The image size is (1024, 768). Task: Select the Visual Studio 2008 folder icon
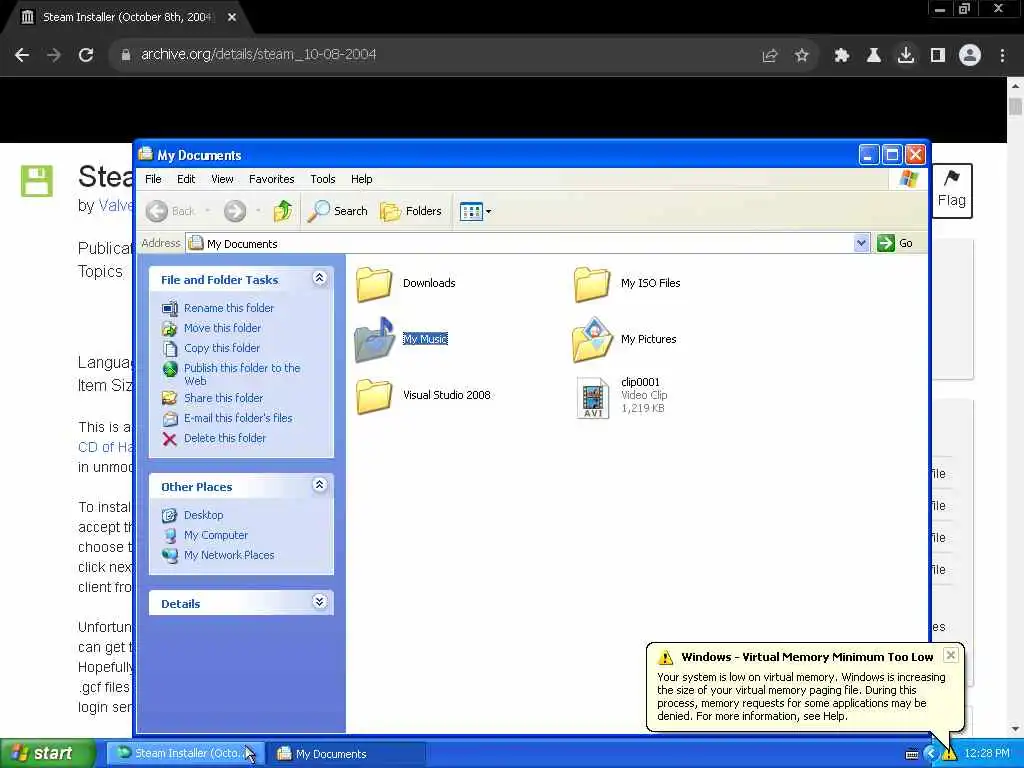pyautogui.click(x=374, y=396)
